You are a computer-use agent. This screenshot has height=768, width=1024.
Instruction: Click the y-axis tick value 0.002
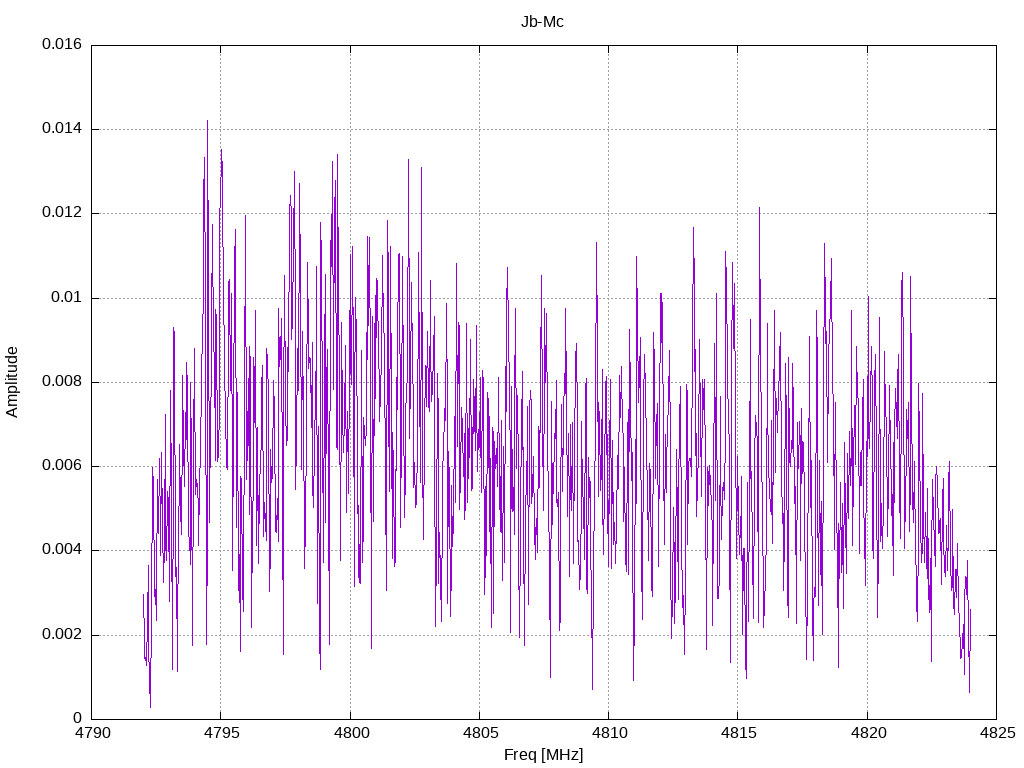tap(62, 634)
